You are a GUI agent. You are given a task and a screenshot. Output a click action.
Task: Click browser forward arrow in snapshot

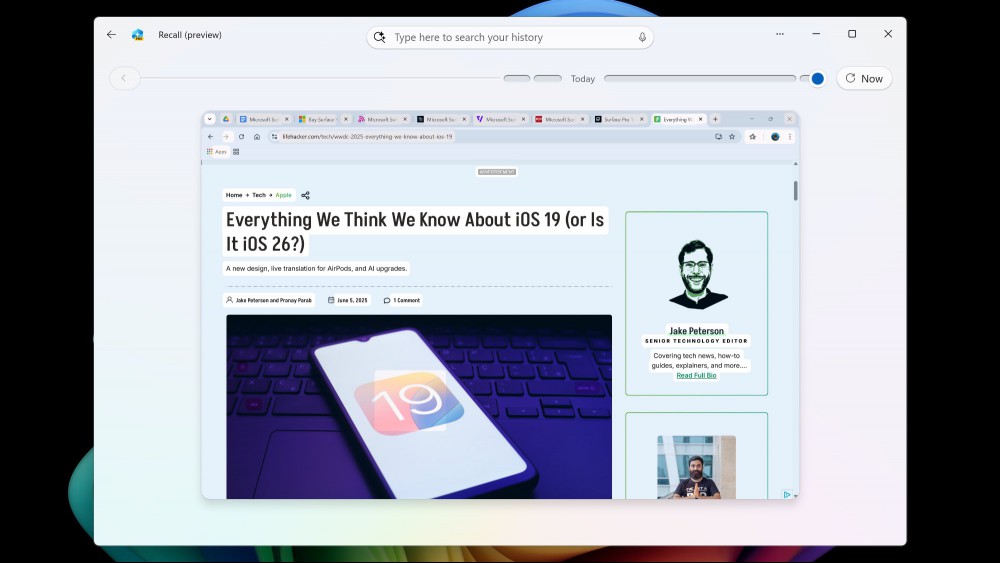coord(226,136)
